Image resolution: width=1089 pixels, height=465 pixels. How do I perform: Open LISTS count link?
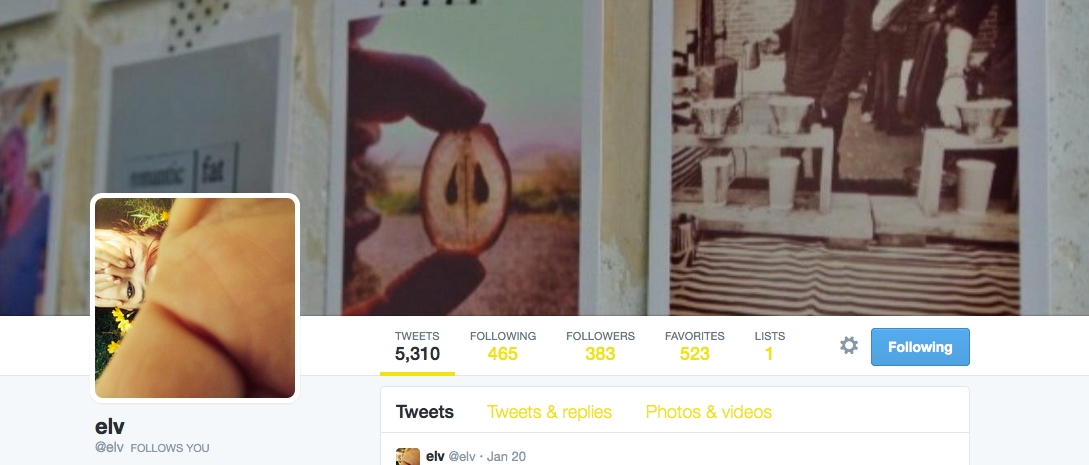pyautogui.click(x=770, y=346)
